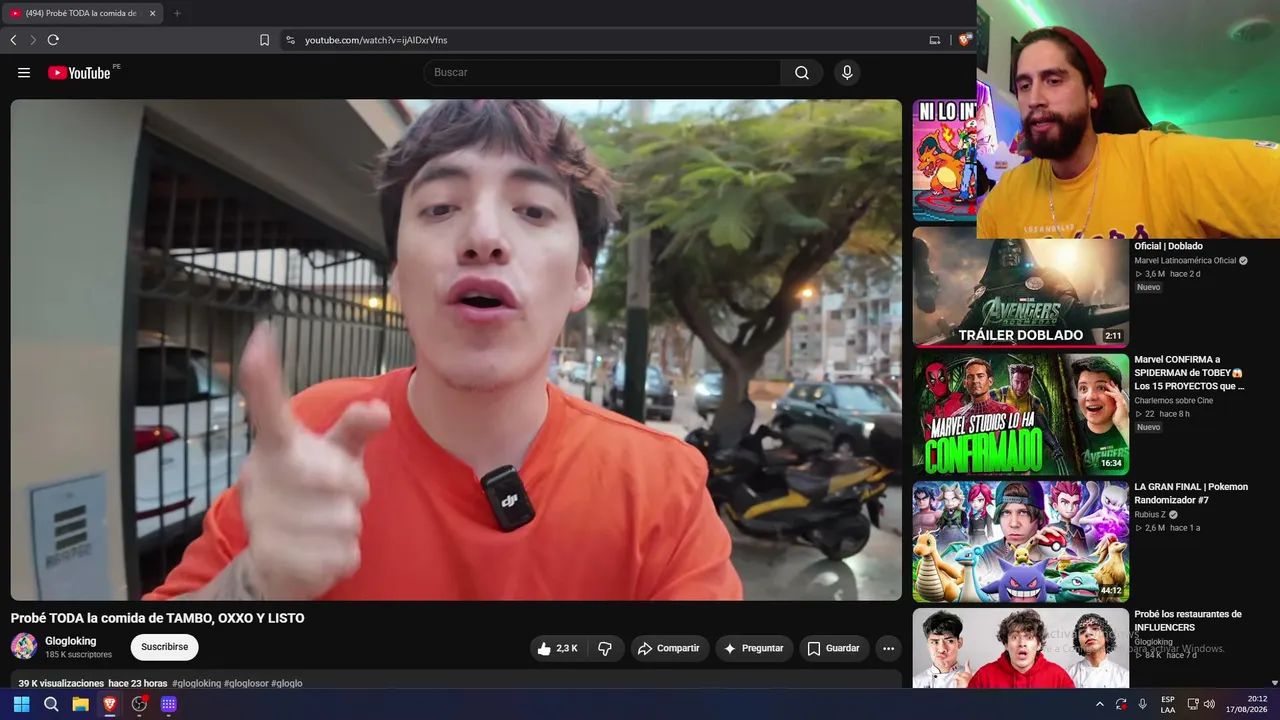Image resolution: width=1280 pixels, height=720 pixels.
Task: Open the YouTube guide hamburger menu
Action: [24, 72]
